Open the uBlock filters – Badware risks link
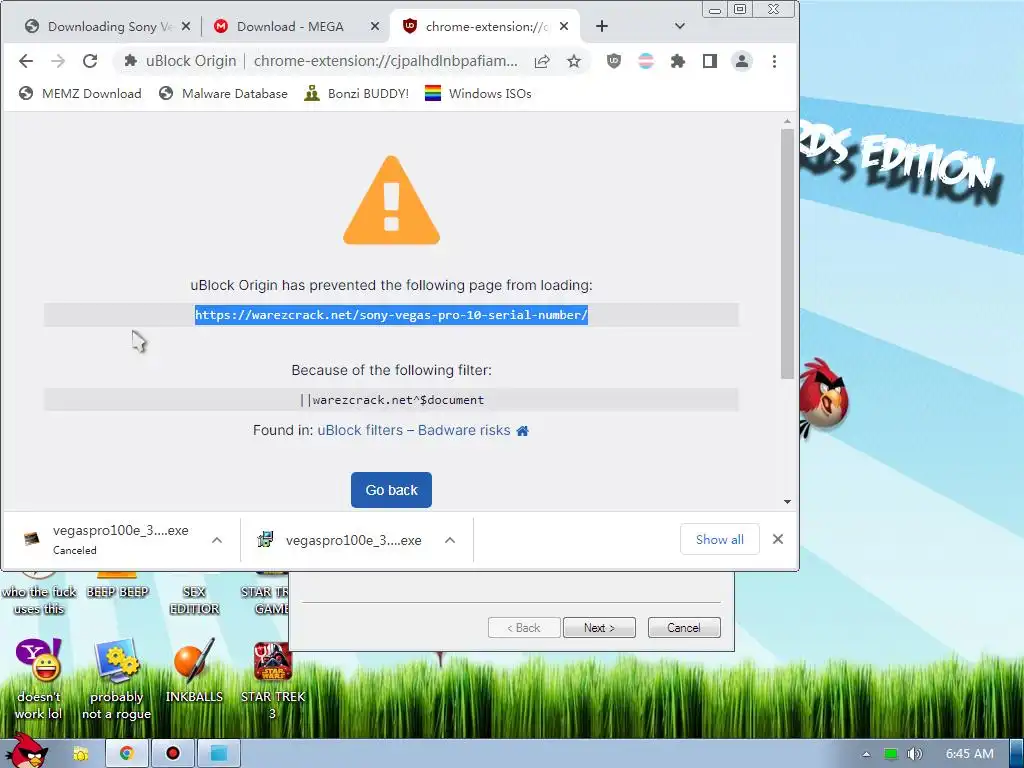This screenshot has width=1024, height=768. (414, 430)
